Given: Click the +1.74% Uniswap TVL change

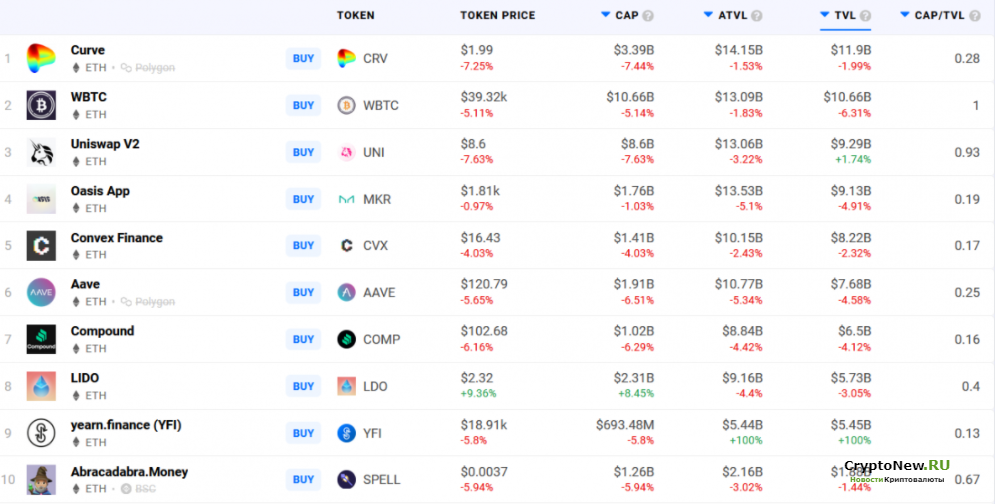Looking at the screenshot, I should point(852,159).
